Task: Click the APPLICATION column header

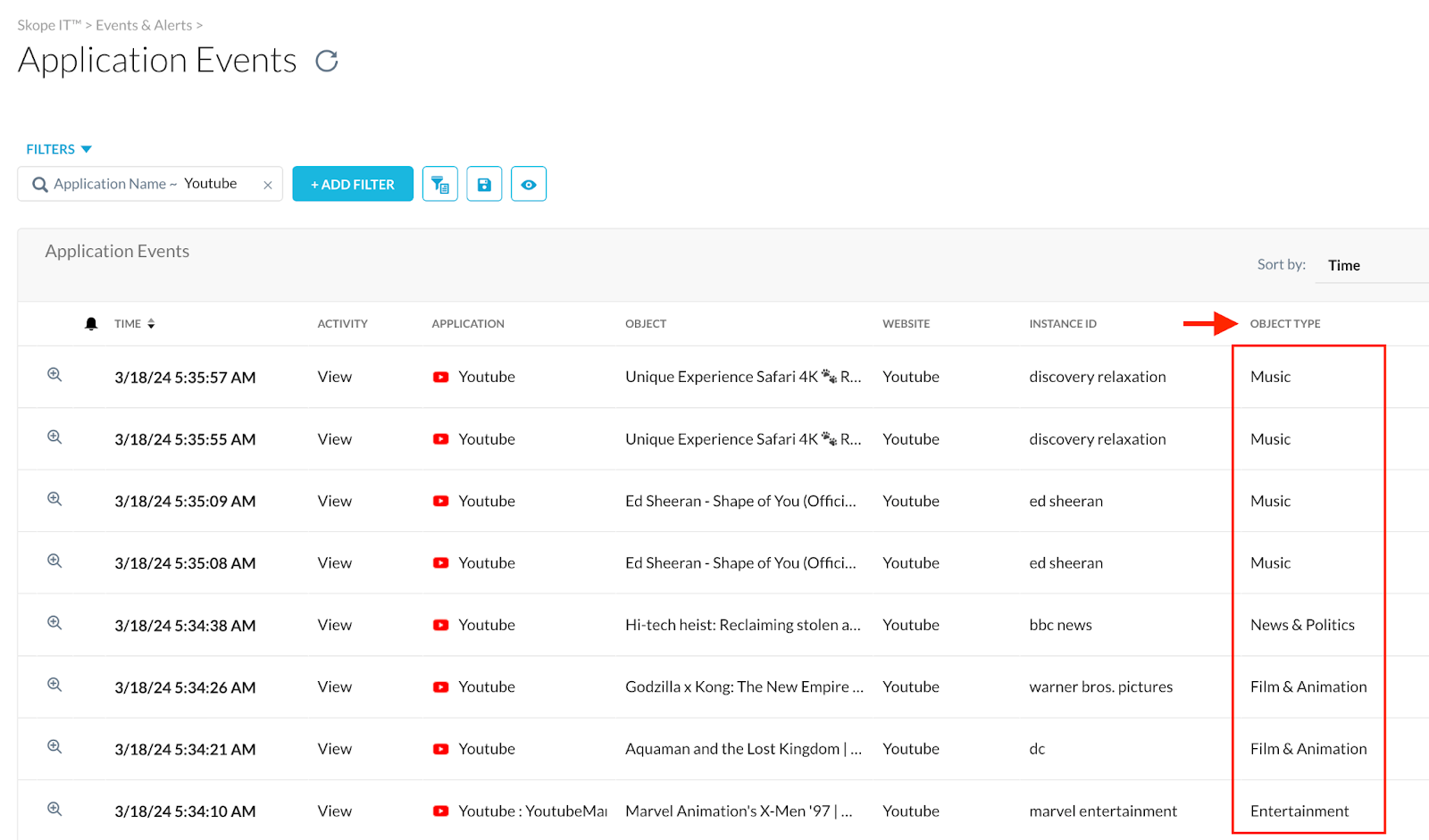Action: click(x=468, y=324)
